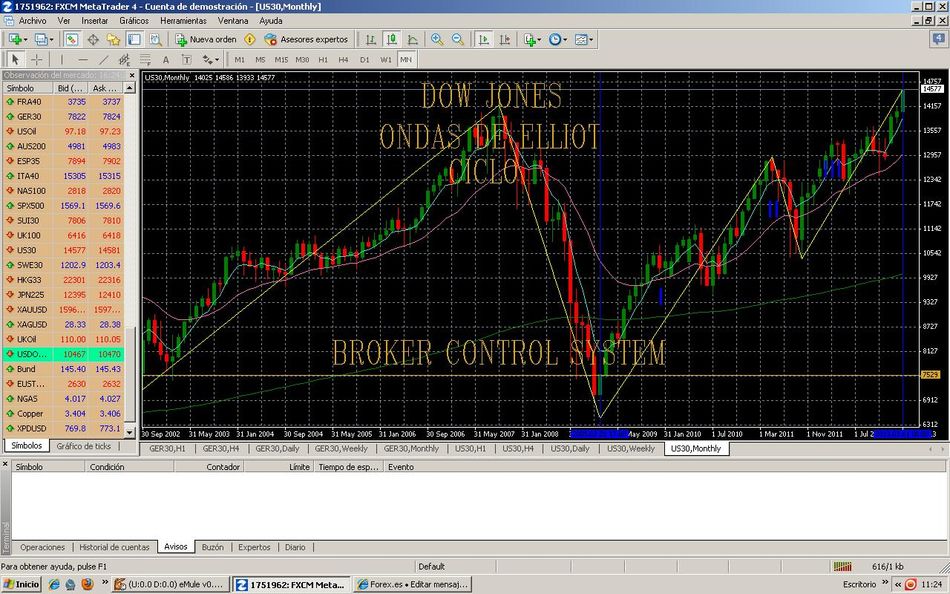Select the Crosshair cursor tool
Screen dimensions: 950x594
(x=36, y=59)
